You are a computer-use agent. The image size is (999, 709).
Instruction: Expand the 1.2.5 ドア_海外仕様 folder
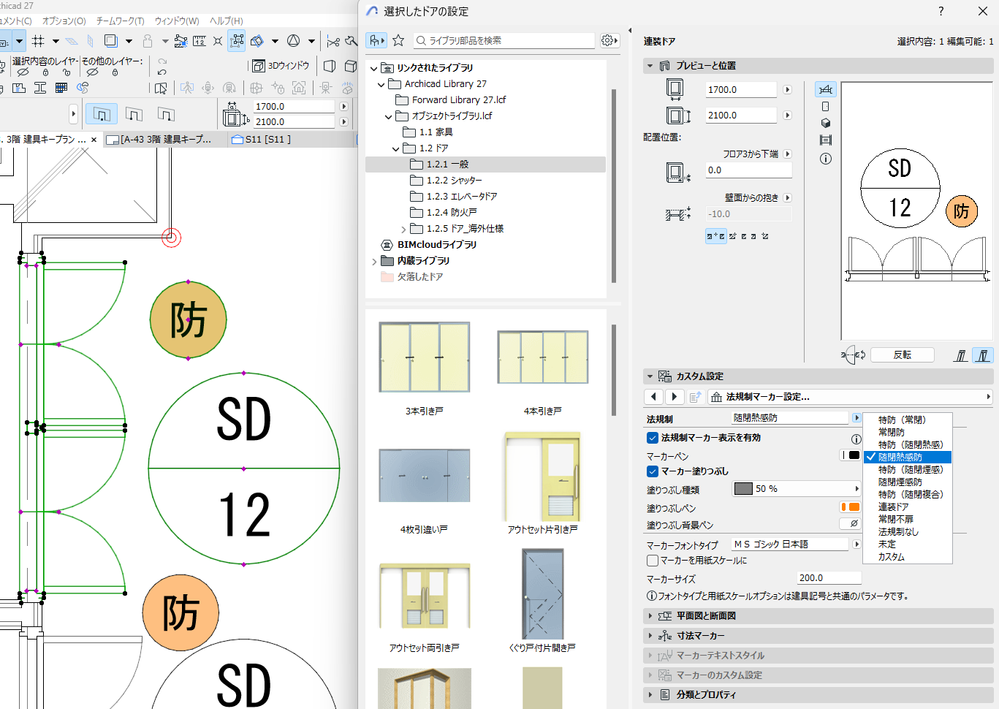(x=403, y=229)
